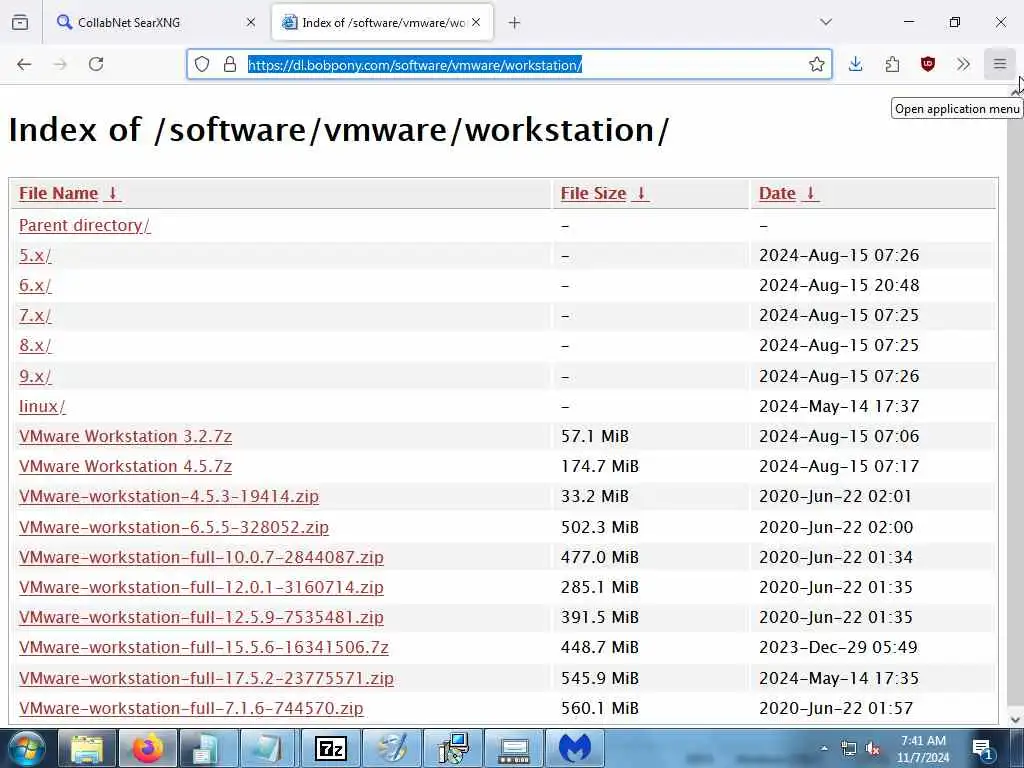1024x768 pixels.
Task: Open the Parent directory link
Action: coord(84,225)
